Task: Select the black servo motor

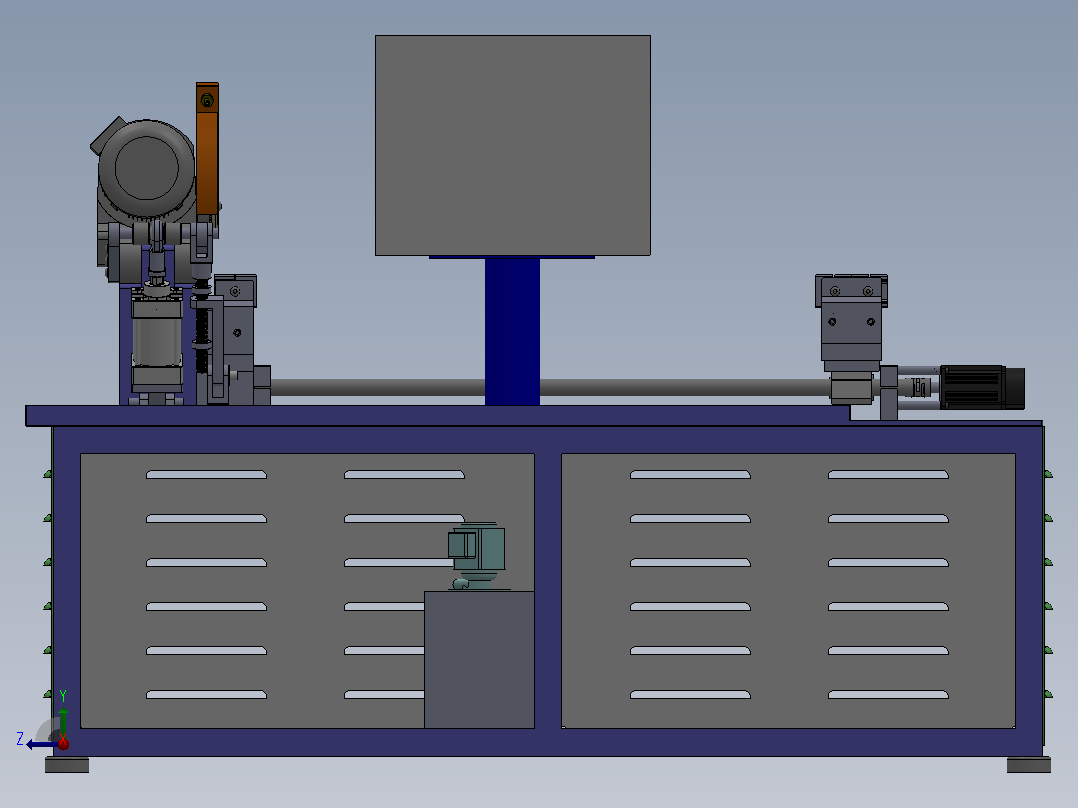Action: (x=982, y=387)
